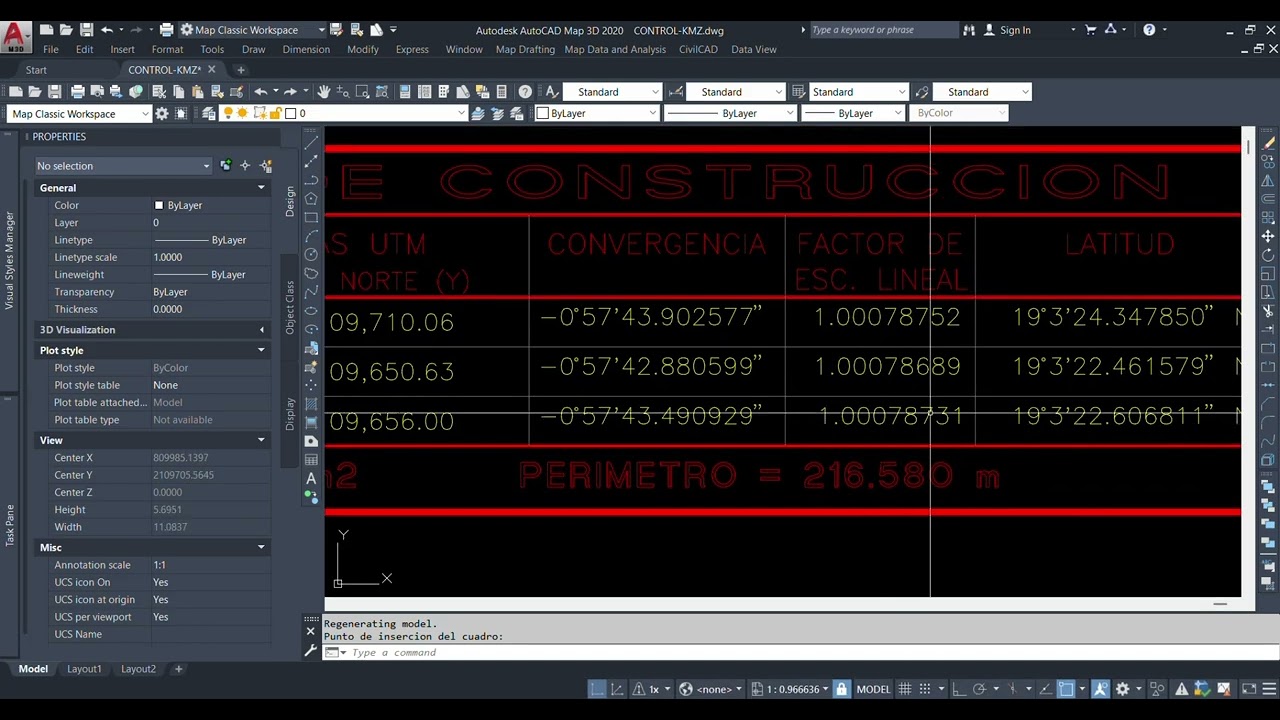Open status bar Customization hamburger icon
This screenshot has width=1280, height=720.
coord(1269,689)
